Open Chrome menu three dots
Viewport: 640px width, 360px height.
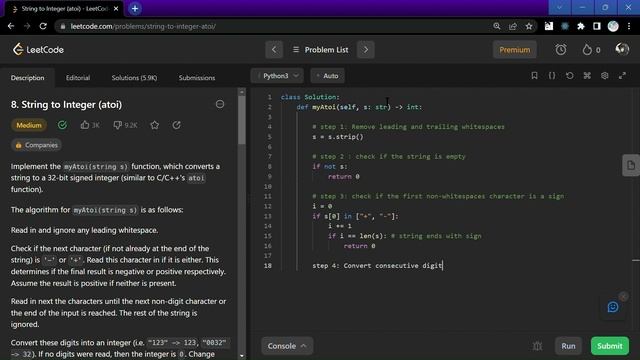click(629, 26)
